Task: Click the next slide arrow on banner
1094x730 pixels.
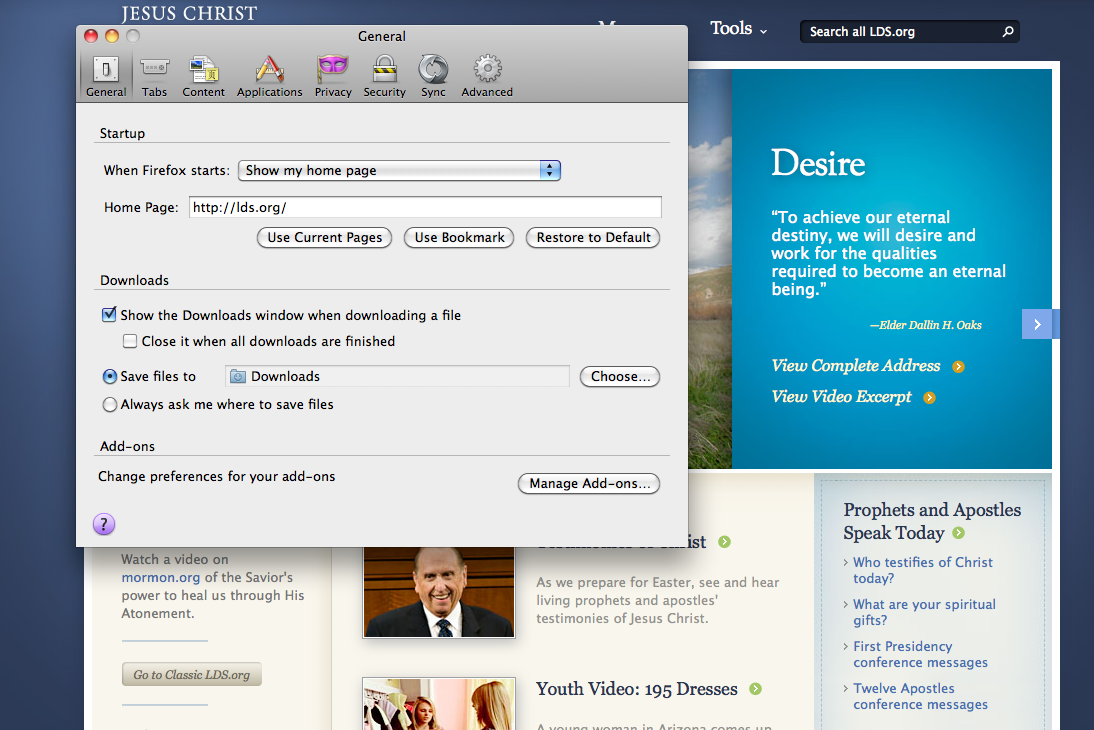Action: coord(1037,325)
